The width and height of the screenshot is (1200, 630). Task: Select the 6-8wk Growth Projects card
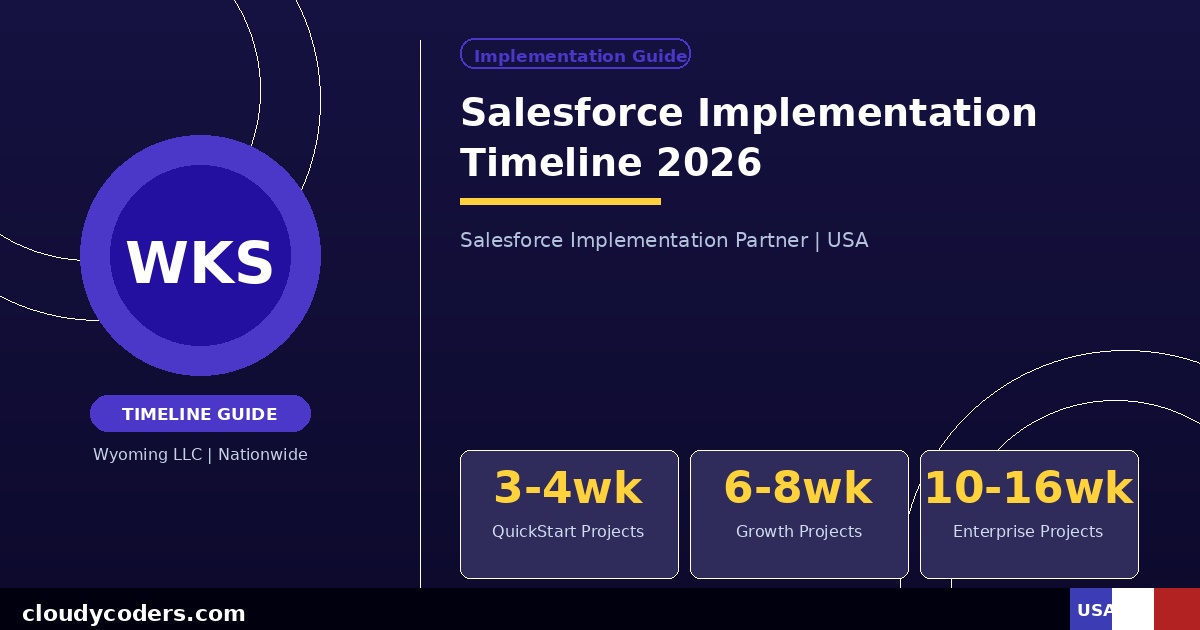(x=799, y=513)
